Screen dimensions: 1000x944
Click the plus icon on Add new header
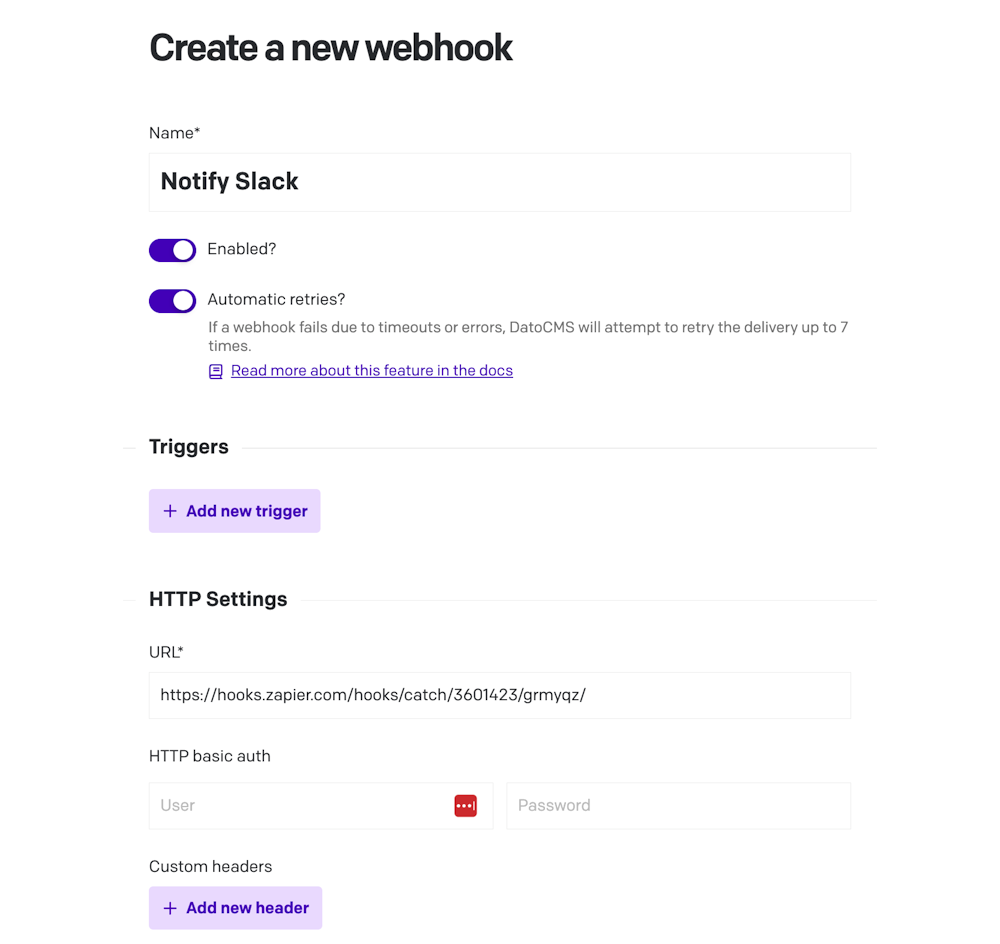click(x=170, y=908)
